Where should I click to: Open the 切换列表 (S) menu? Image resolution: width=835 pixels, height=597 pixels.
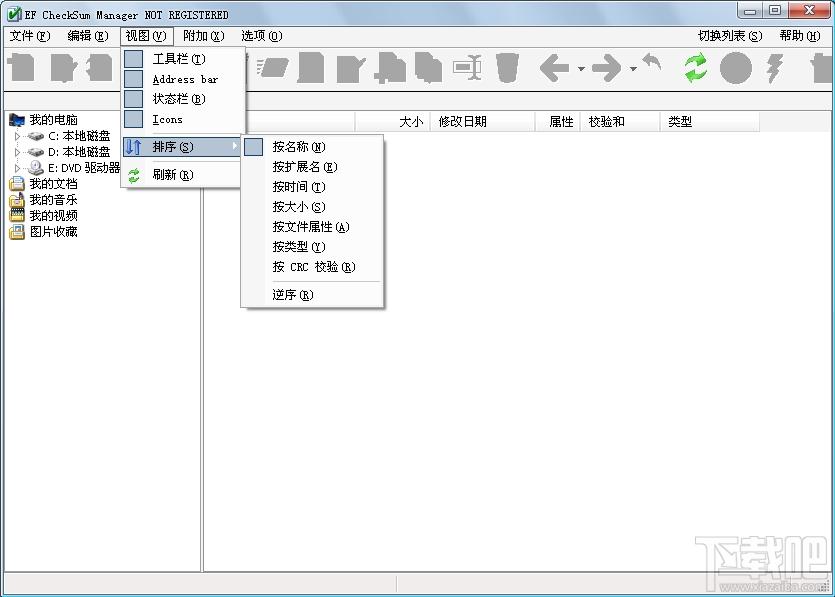(x=730, y=36)
